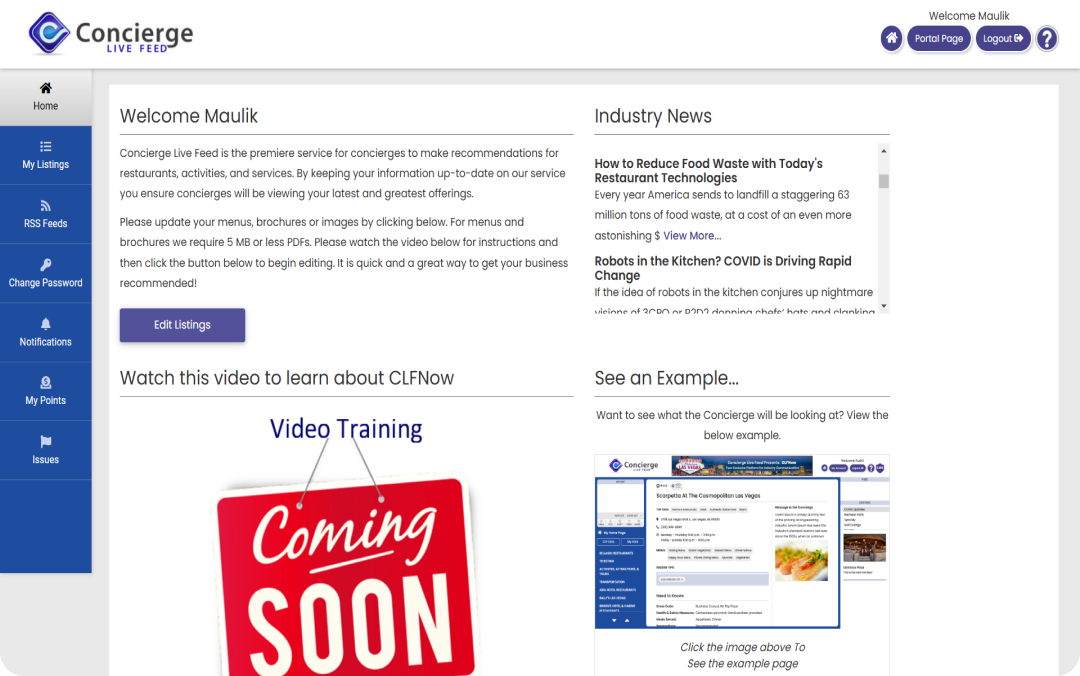The image size is (1080, 676).
Task: Click the RSS feed icon in sidebar
Action: click(x=45, y=205)
